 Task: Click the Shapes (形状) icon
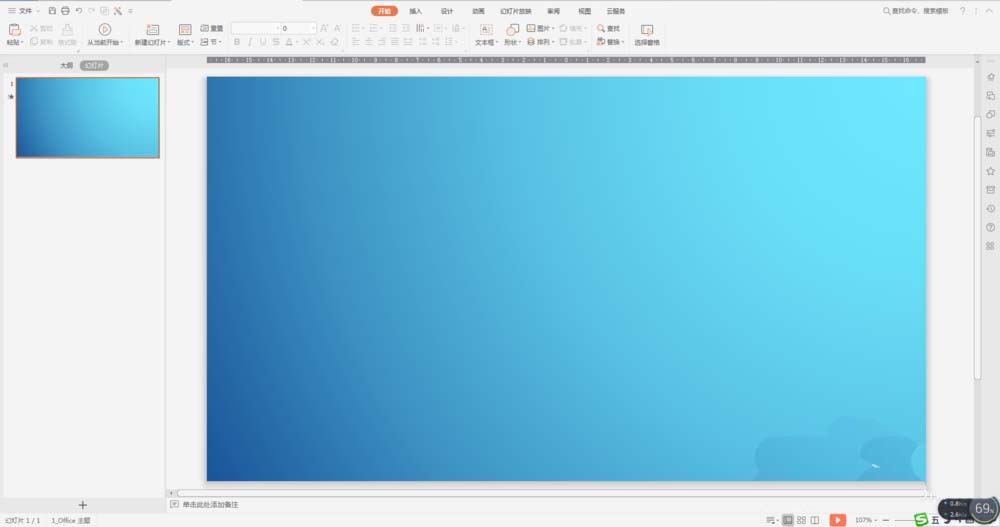point(512,30)
